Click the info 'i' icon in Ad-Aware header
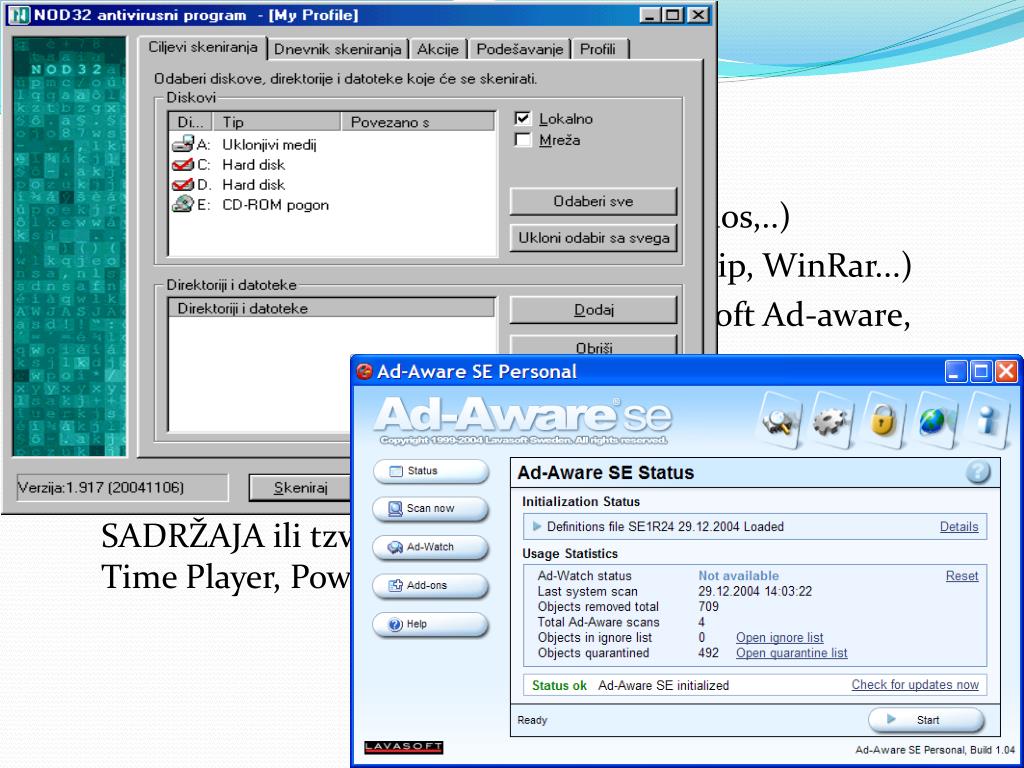 [988, 421]
